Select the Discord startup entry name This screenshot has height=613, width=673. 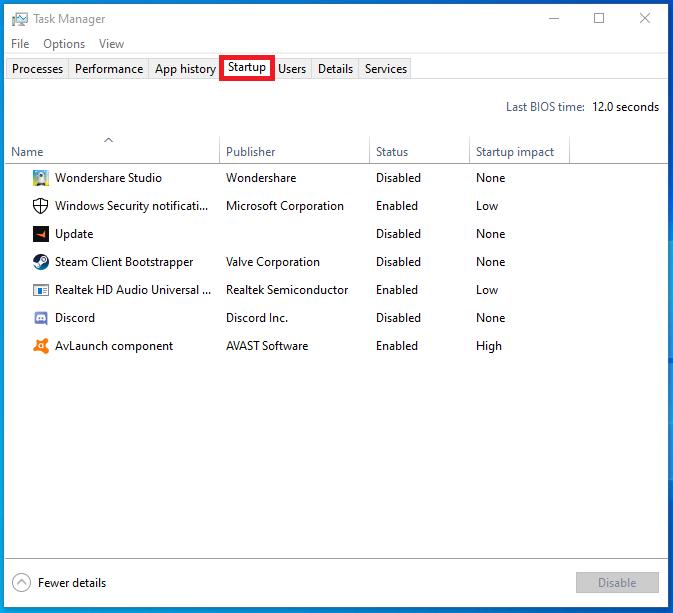75,318
